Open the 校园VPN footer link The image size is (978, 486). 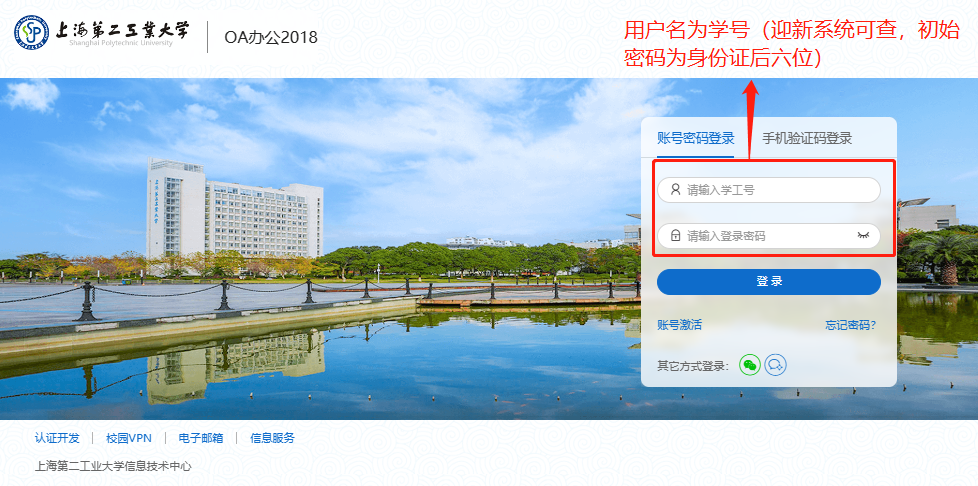(128, 438)
